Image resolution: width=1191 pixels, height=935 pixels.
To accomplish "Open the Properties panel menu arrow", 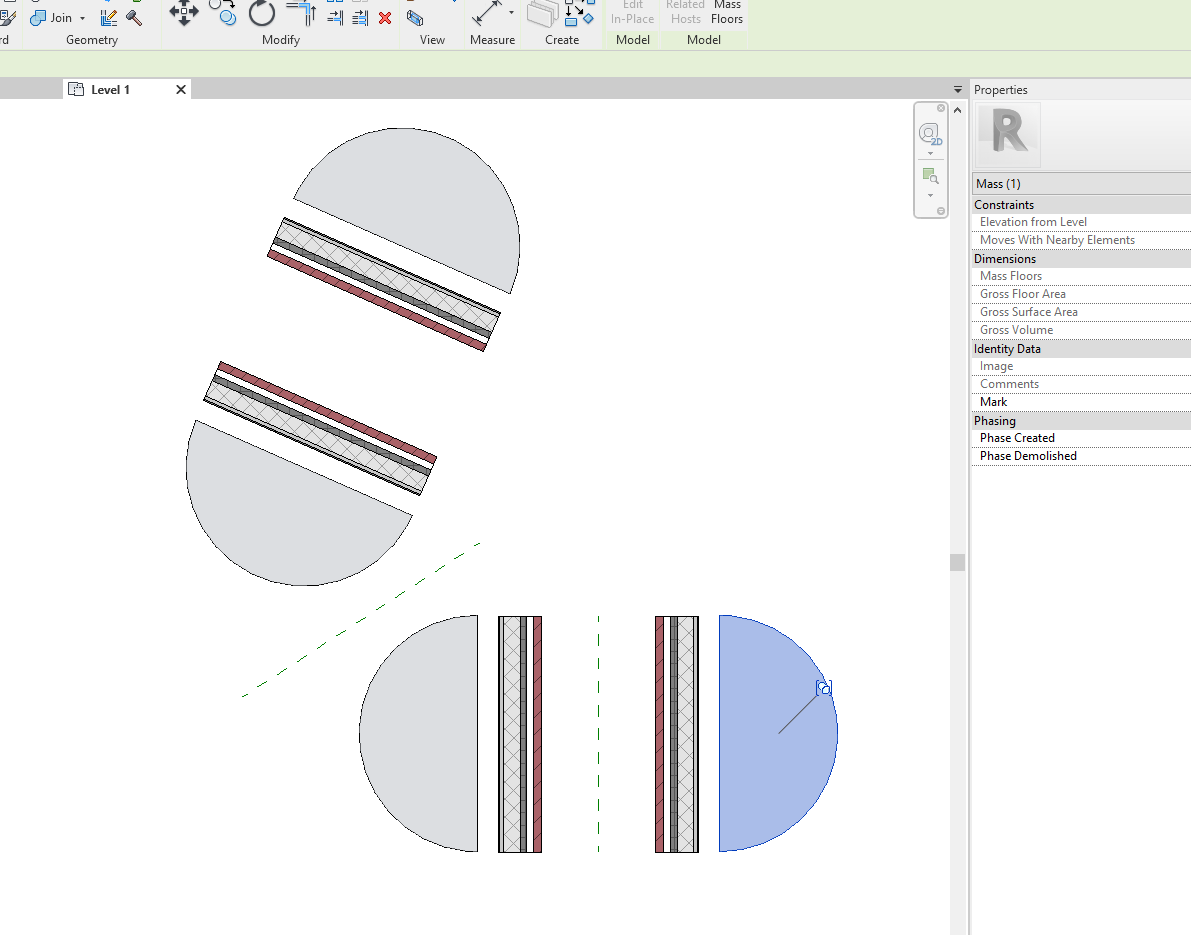I will click(x=959, y=89).
